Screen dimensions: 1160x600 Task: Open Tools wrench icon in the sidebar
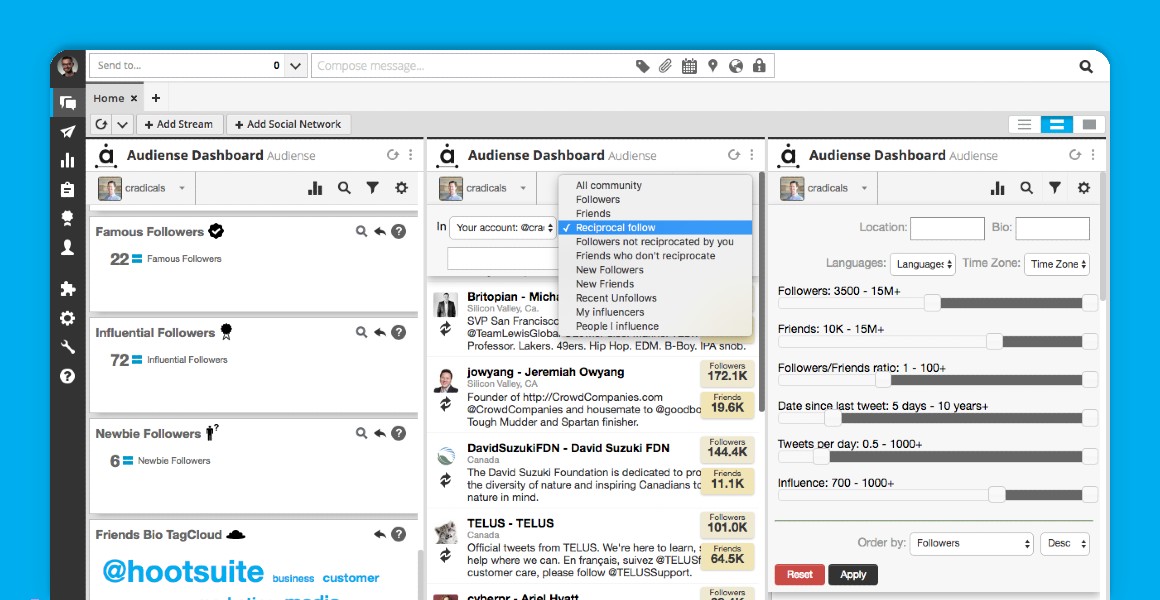(67, 347)
